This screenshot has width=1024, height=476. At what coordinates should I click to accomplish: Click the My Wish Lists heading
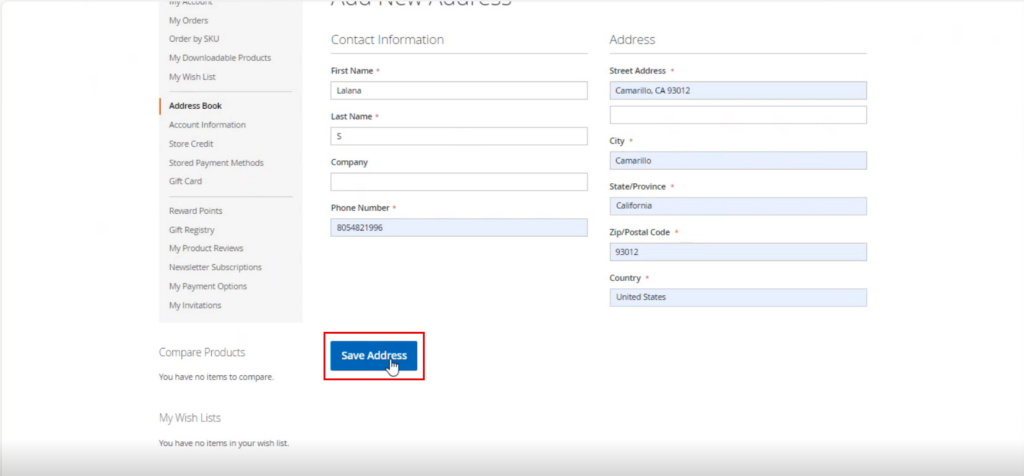point(189,418)
